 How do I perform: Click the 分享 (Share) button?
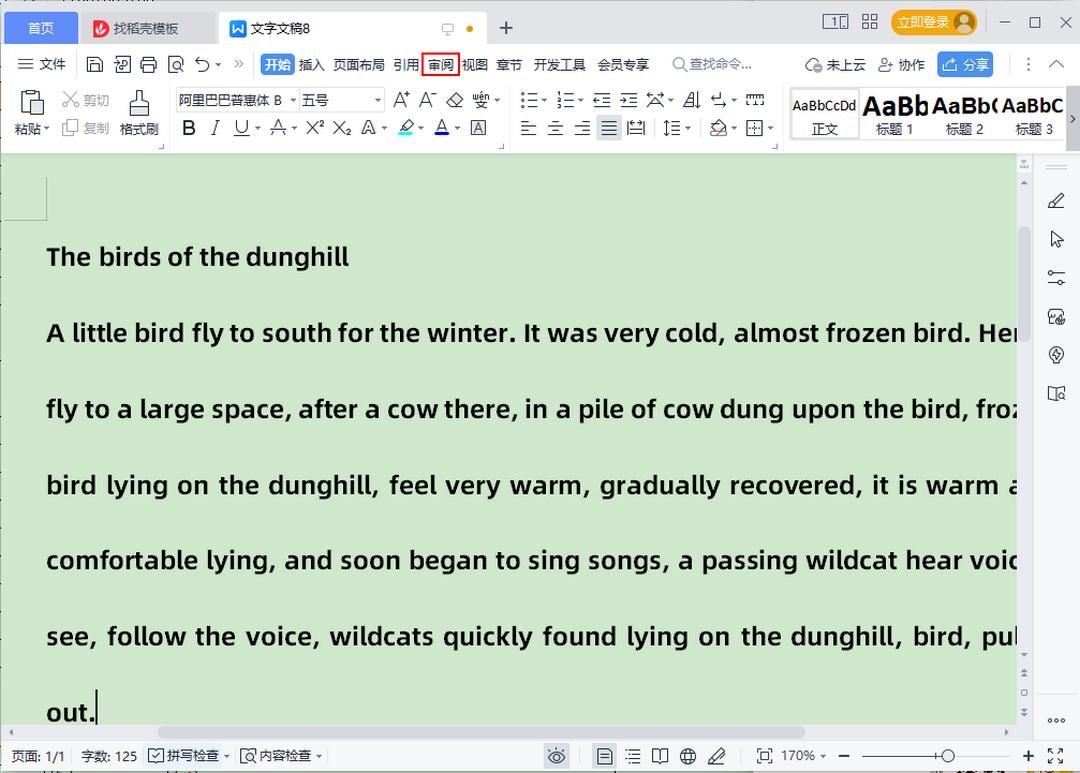point(965,65)
